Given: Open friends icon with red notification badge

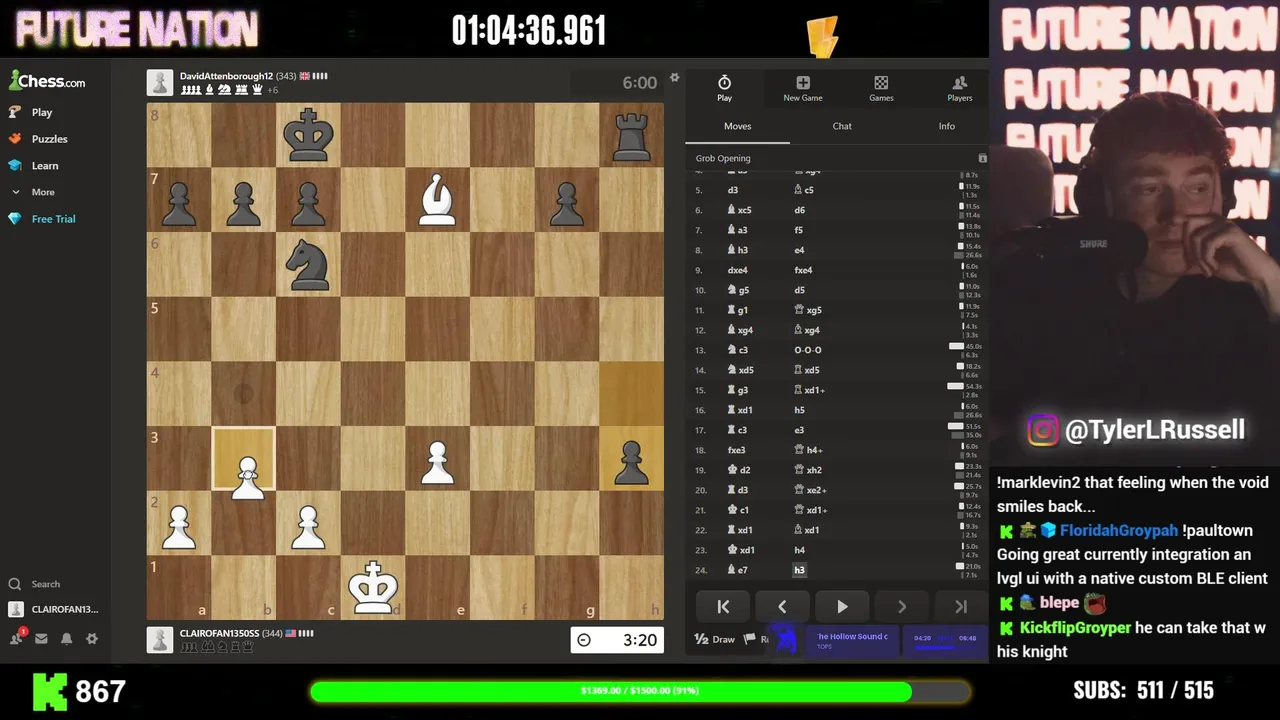Looking at the screenshot, I should pos(18,638).
